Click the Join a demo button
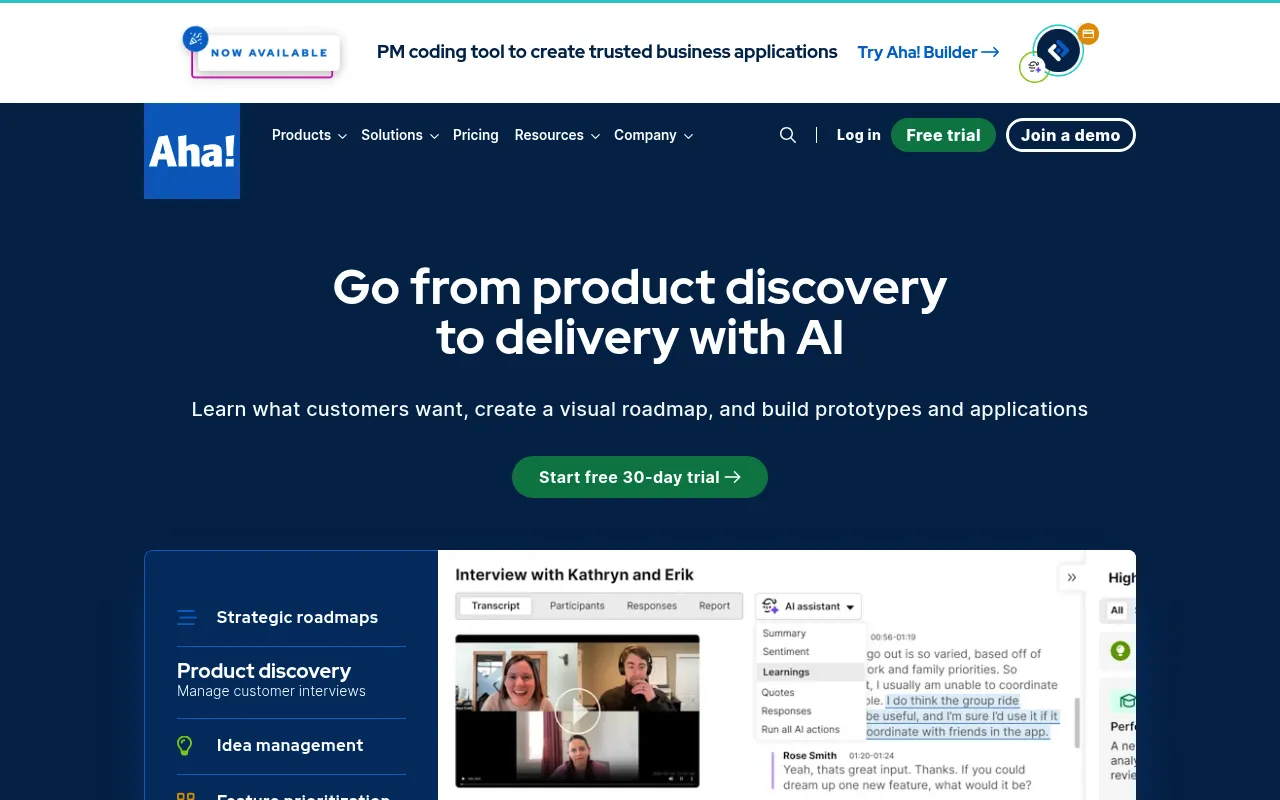The width and height of the screenshot is (1280, 800). pyautogui.click(x=1071, y=135)
